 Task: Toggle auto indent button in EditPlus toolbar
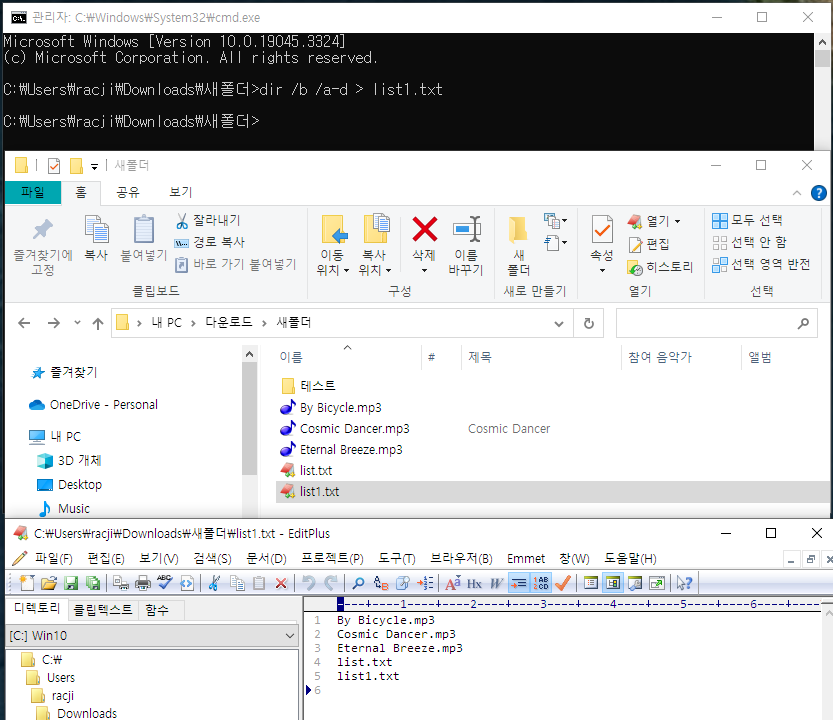[518, 583]
